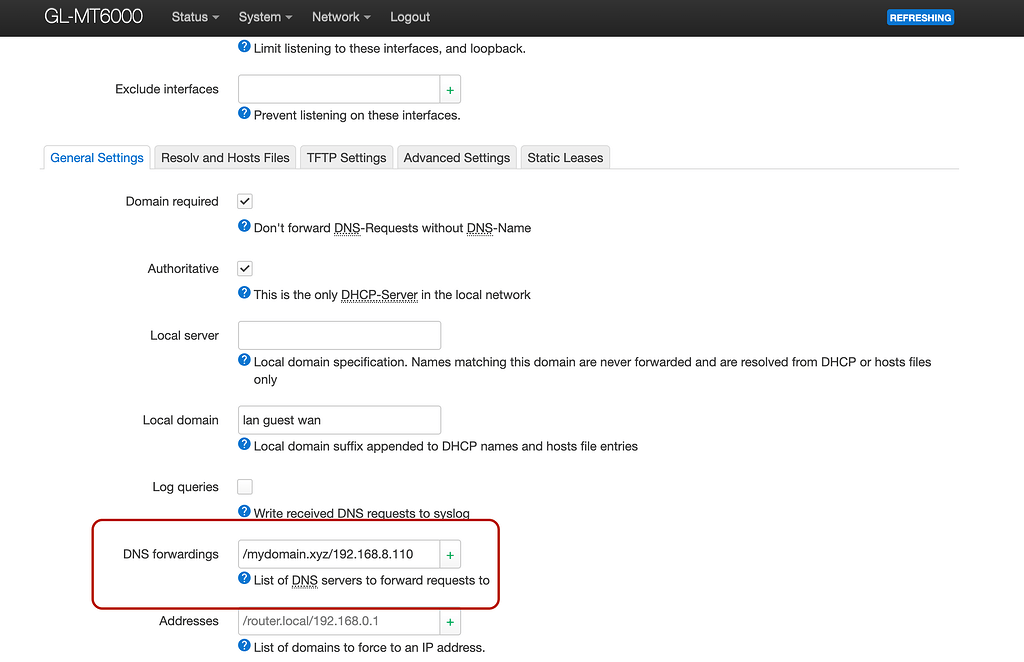Open help for Log queries setting

click(243, 512)
